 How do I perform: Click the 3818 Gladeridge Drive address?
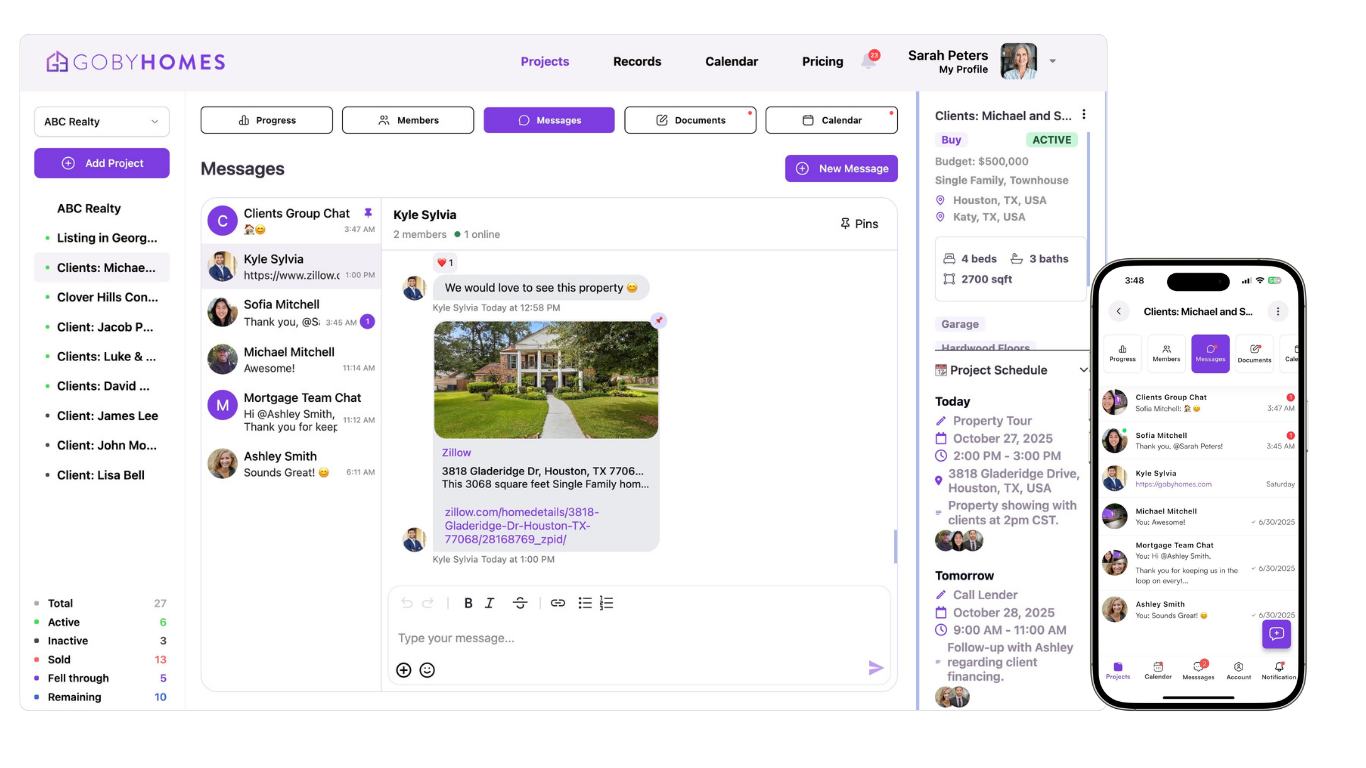click(1013, 481)
